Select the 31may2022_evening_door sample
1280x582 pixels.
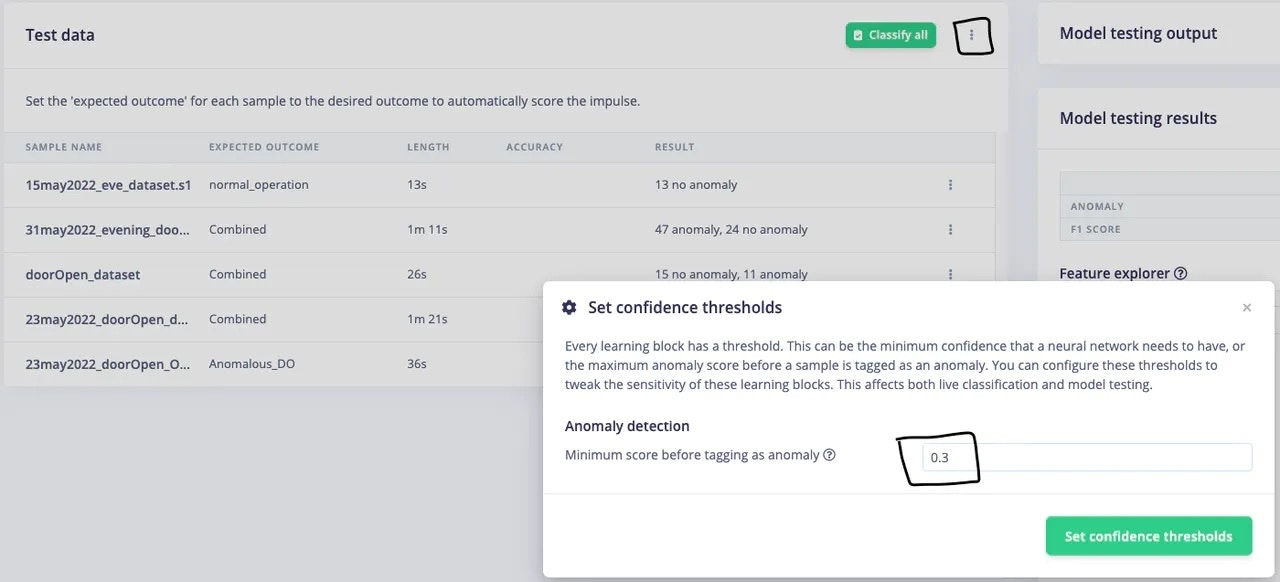click(107, 230)
